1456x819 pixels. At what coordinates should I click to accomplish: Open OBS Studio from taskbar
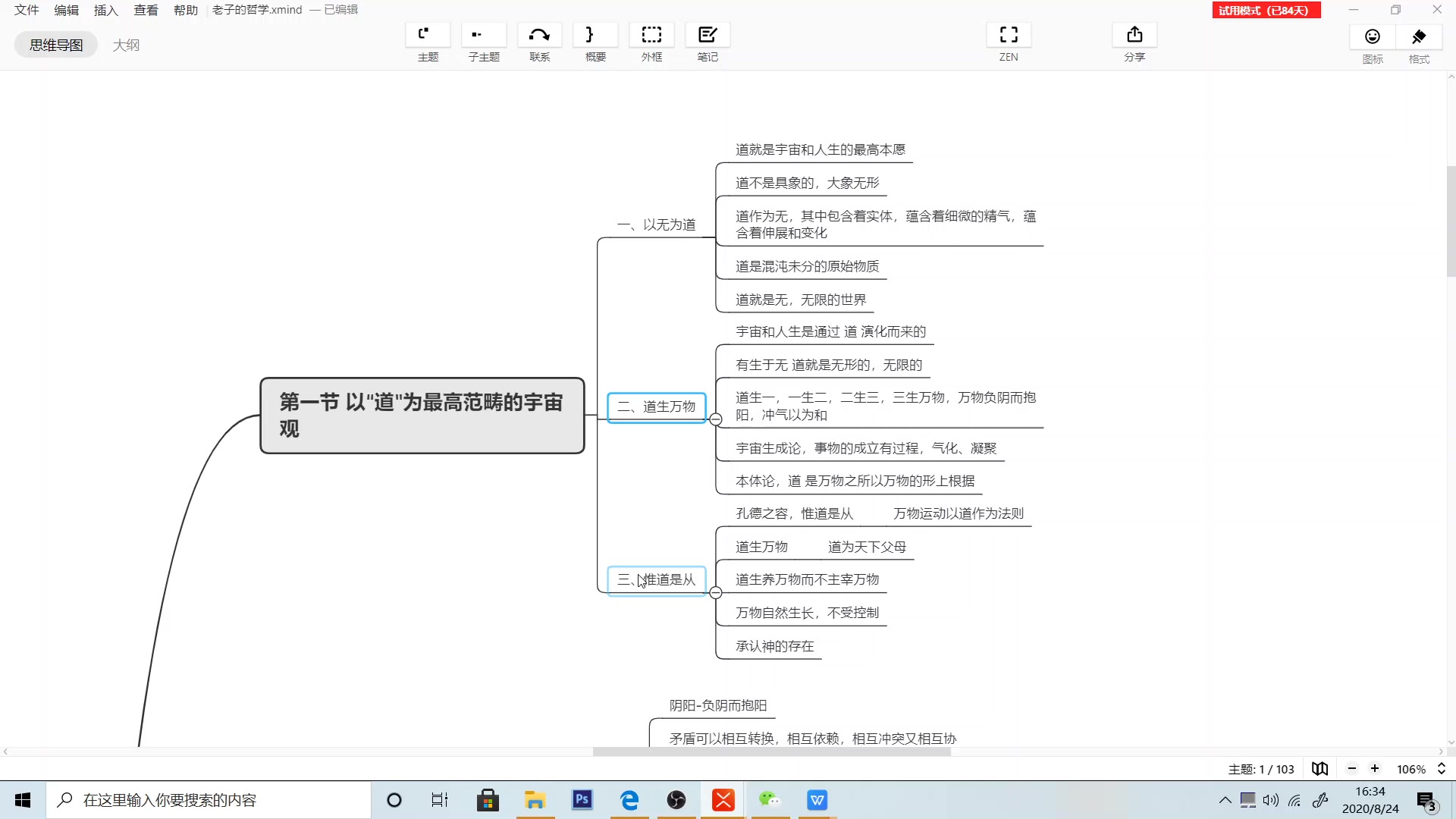(676, 800)
